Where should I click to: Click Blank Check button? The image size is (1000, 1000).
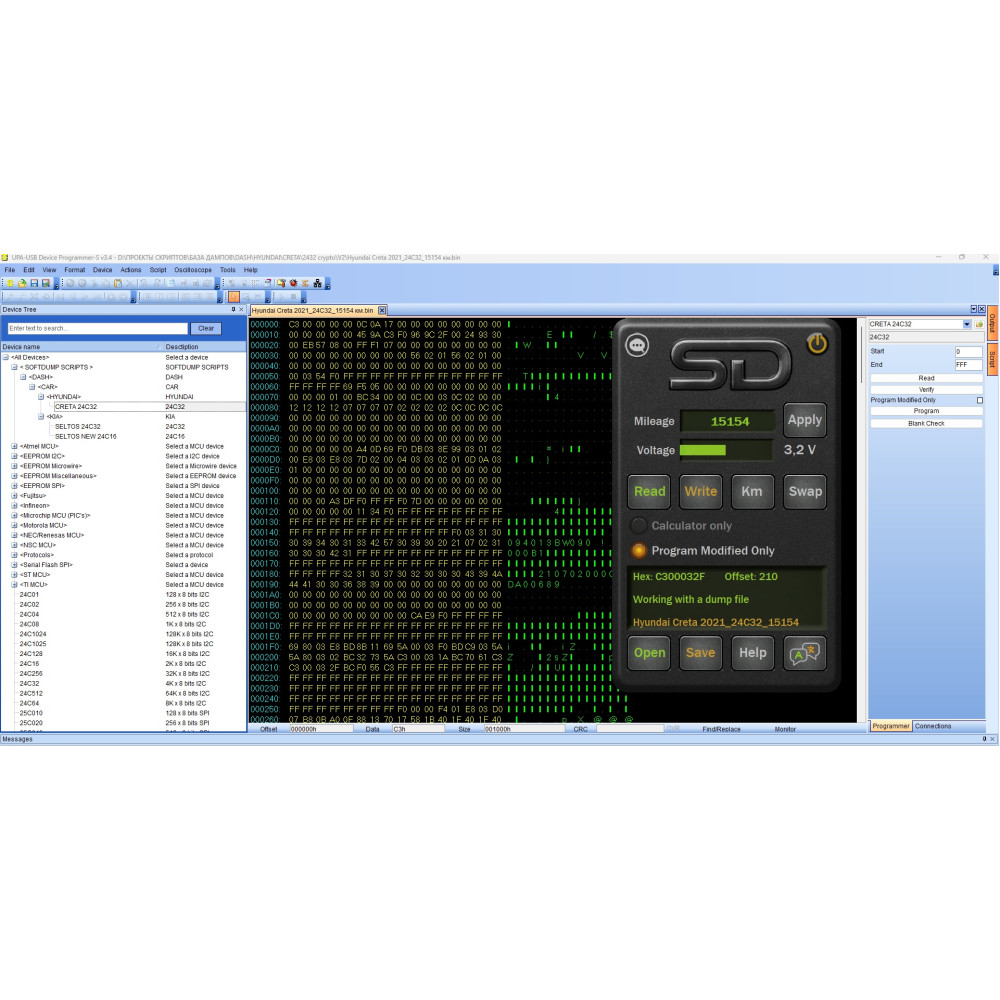pos(926,423)
